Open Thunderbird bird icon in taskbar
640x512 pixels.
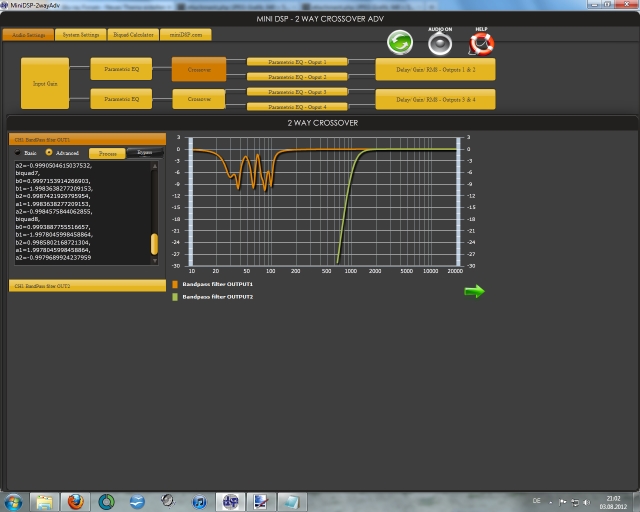click(137, 502)
